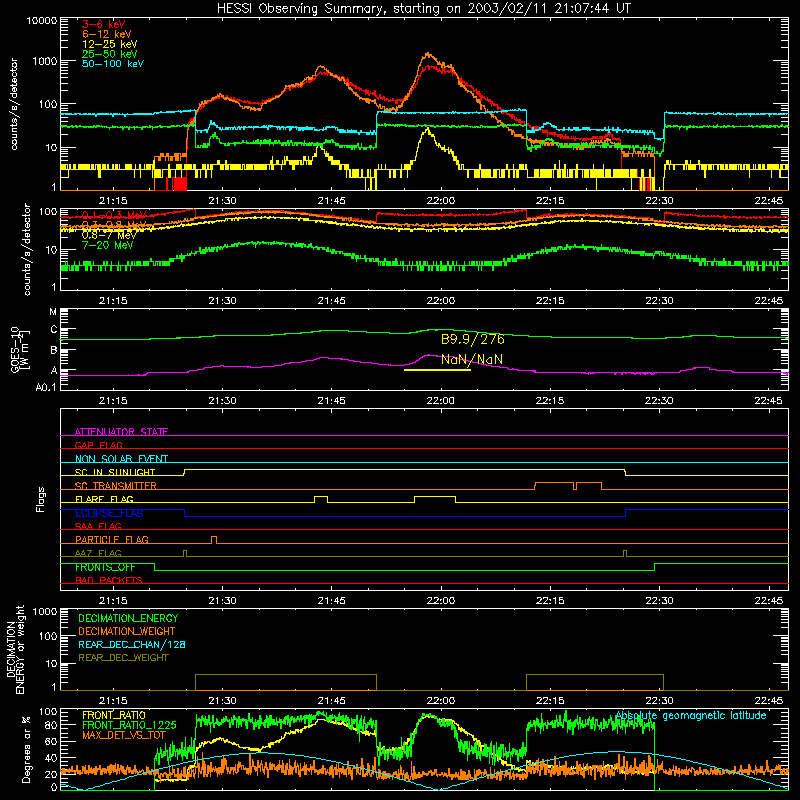Click the top panel counts/s/detector axis title
This screenshot has height=800, width=800.
pyautogui.click(x=14, y=104)
